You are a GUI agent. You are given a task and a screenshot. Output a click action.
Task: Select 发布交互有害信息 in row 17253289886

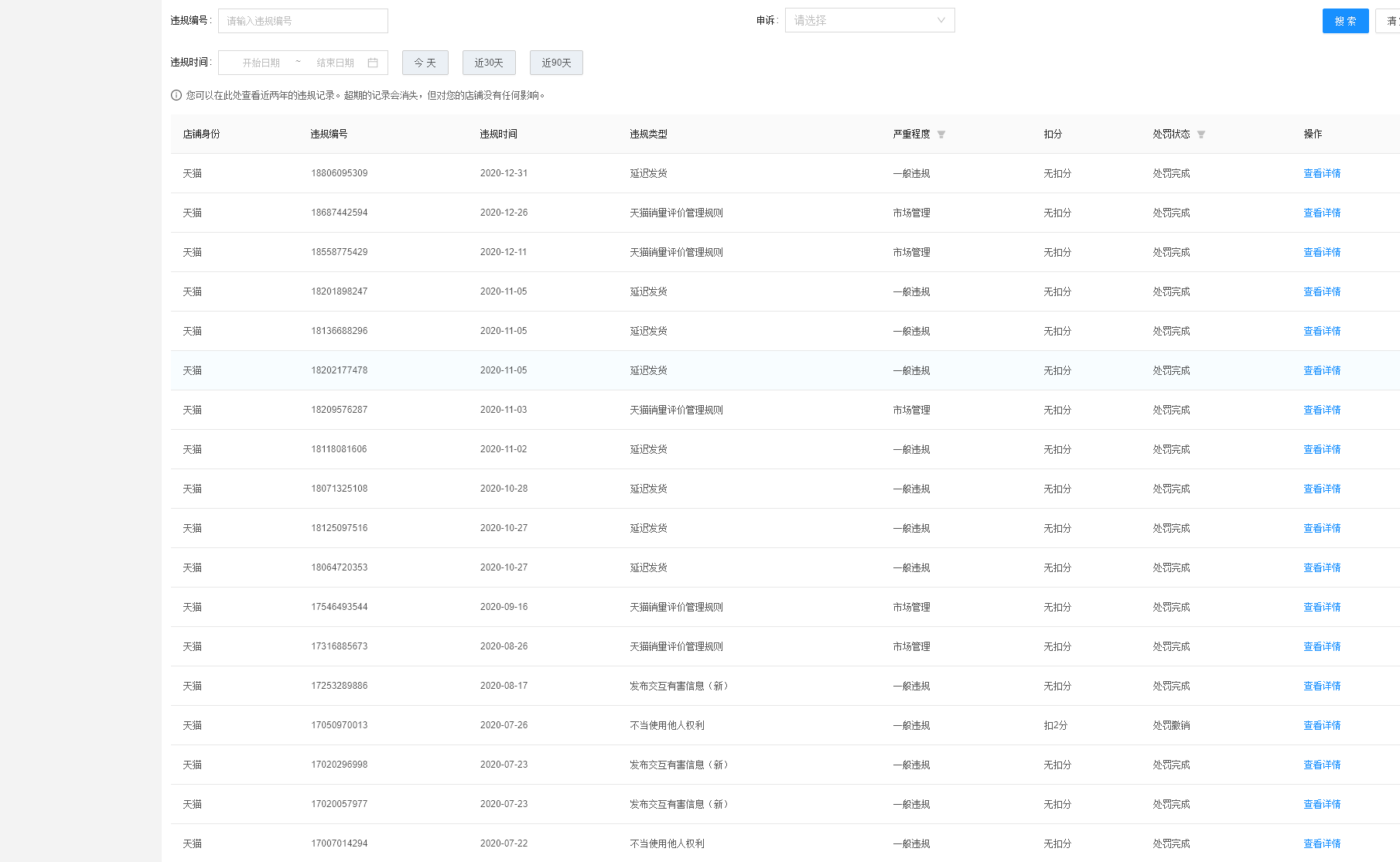click(x=679, y=686)
